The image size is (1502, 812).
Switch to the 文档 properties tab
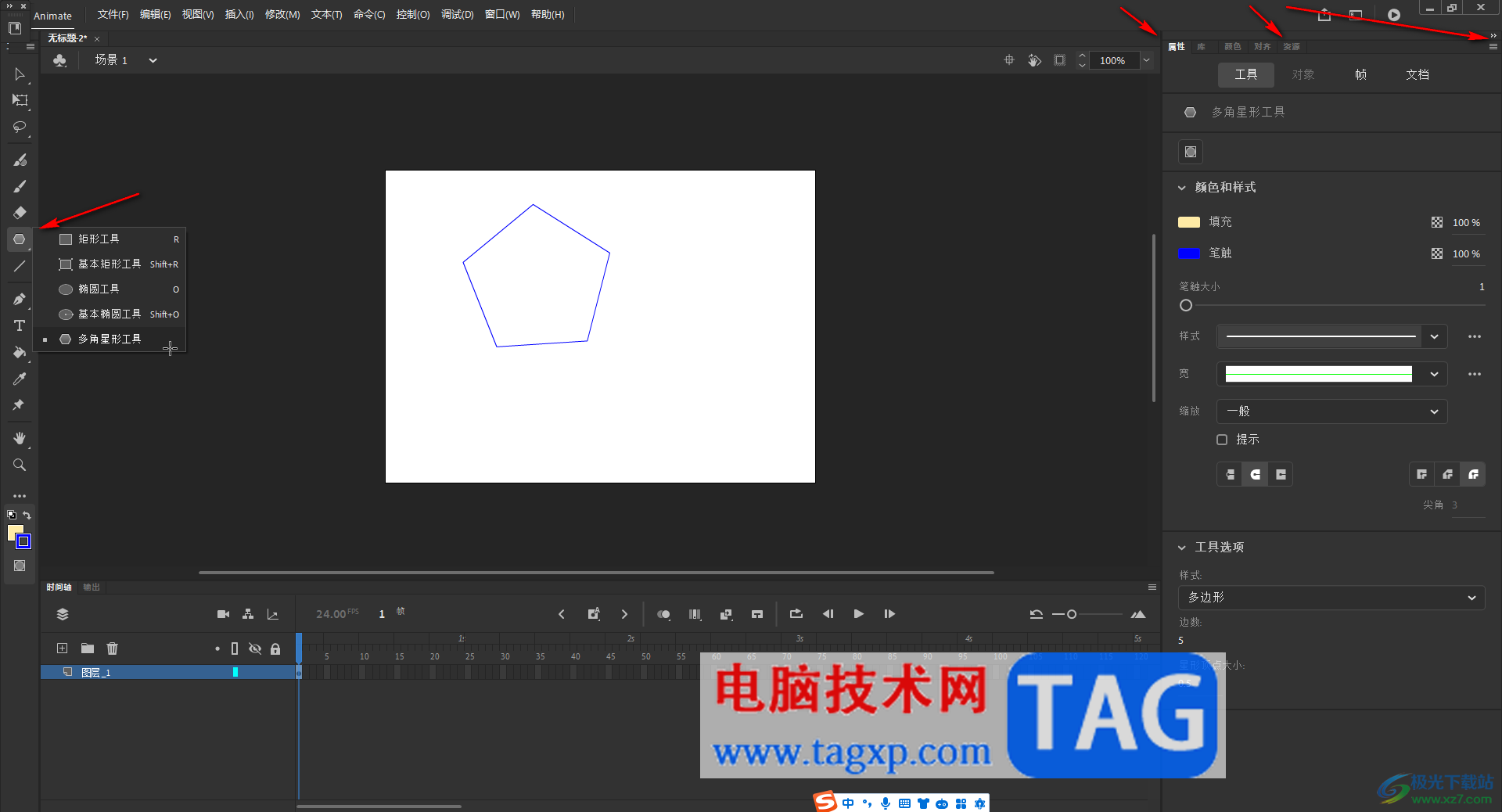click(x=1418, y=75)
